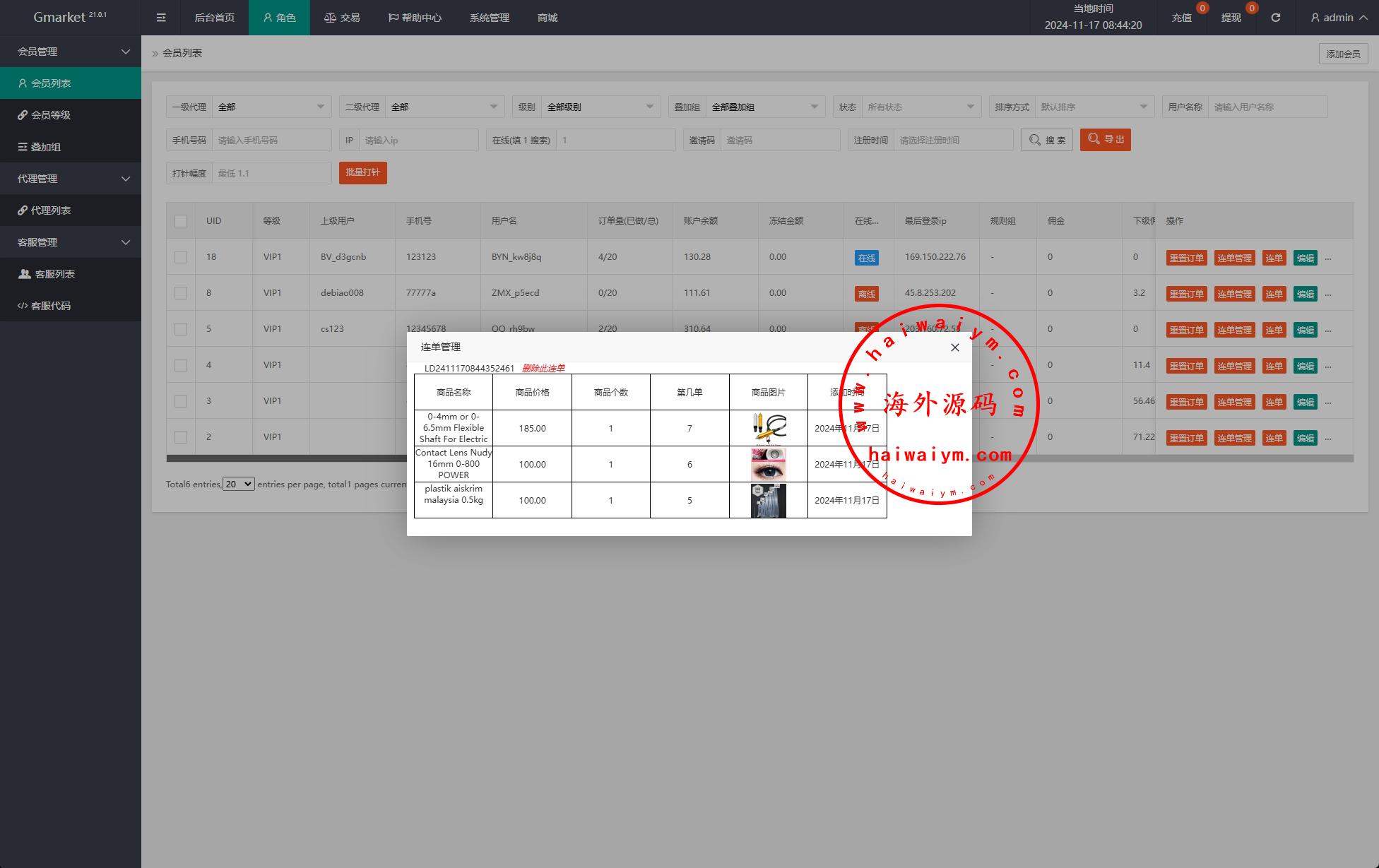This screenshot has height=868, width=1379.
Task: Check the row checkbox for UID 18
Action: 181,257
